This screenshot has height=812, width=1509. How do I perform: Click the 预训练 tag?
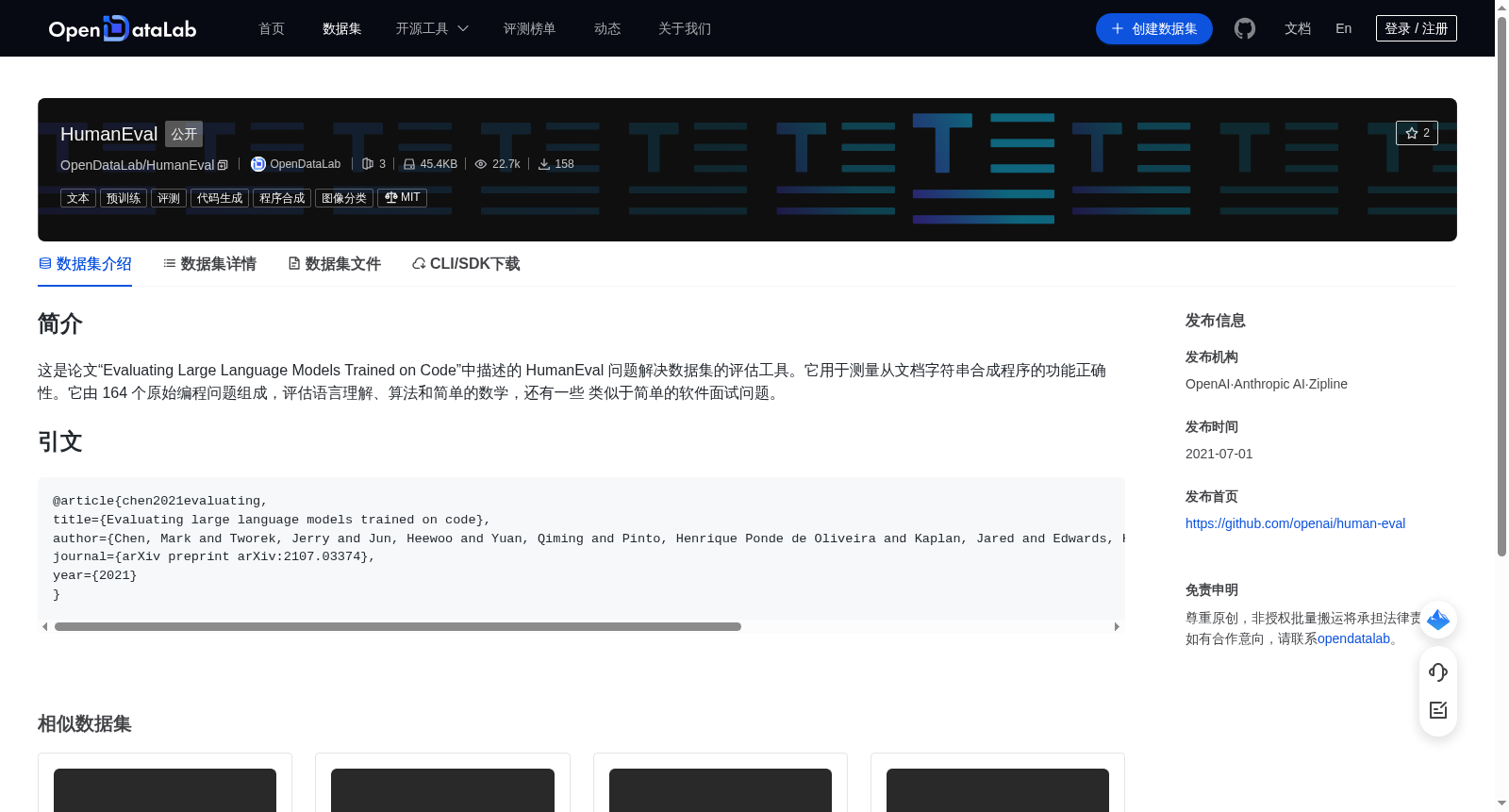[x=124, y=198]
